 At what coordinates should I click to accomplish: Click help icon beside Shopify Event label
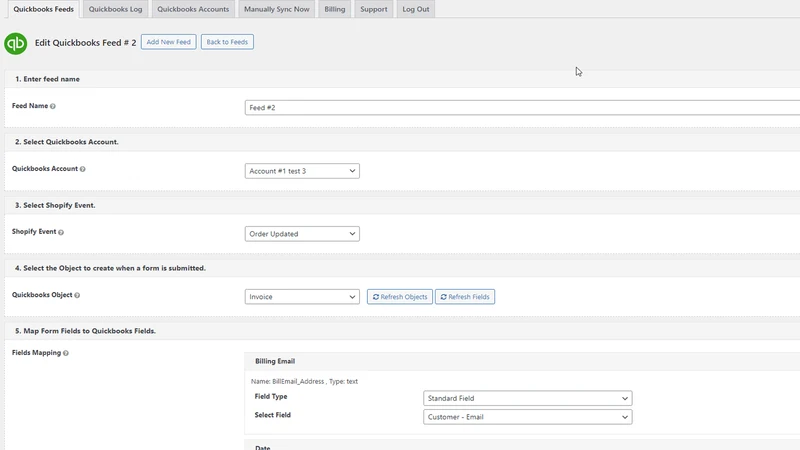point(61,232)
